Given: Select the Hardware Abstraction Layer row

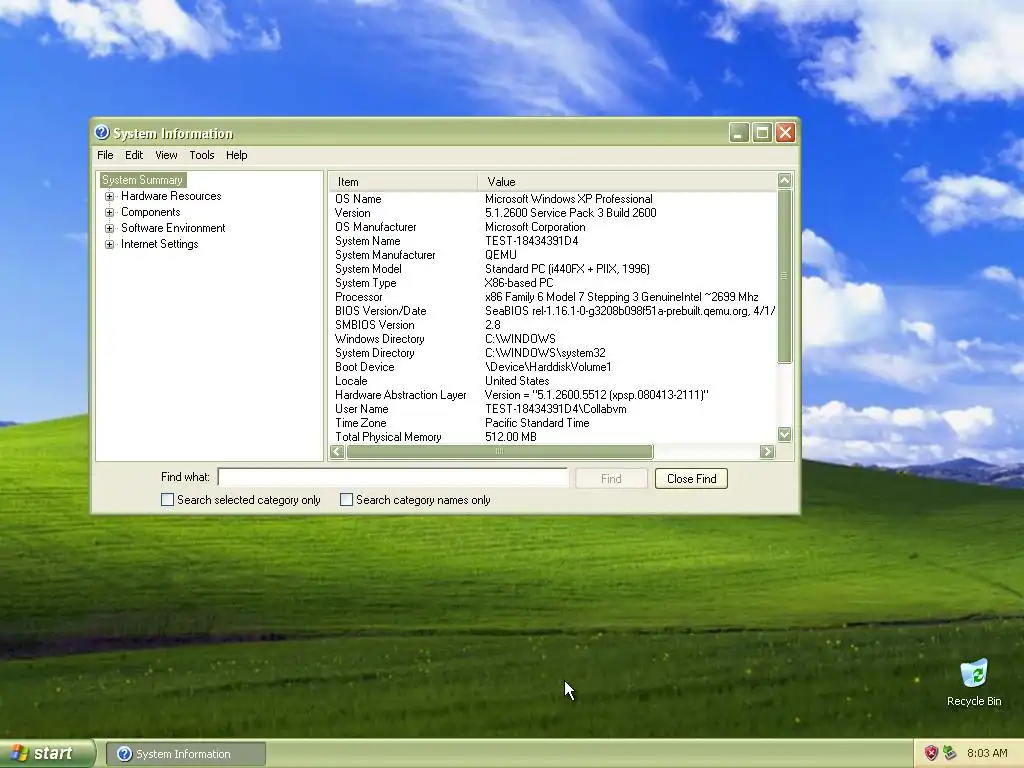Looking at the screenshot, I should pos(552,395).
